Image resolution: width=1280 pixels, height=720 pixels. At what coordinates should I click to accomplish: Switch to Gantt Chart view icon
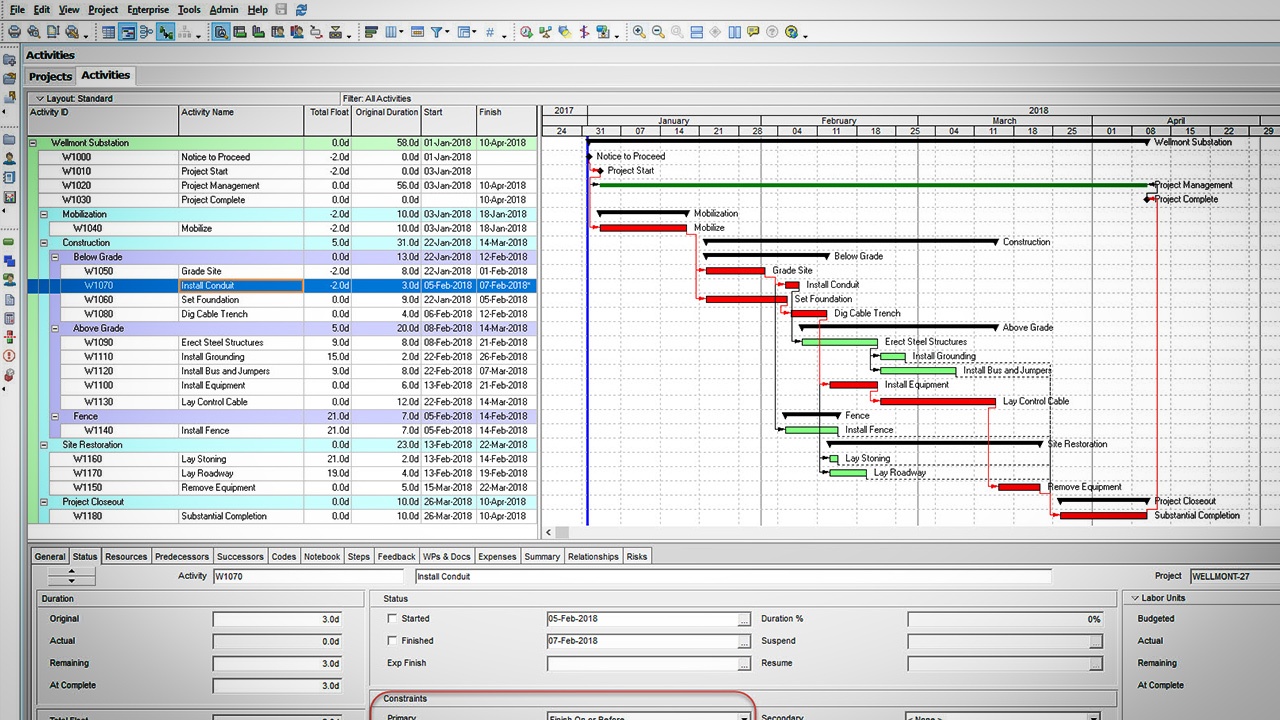click(128, 32)
